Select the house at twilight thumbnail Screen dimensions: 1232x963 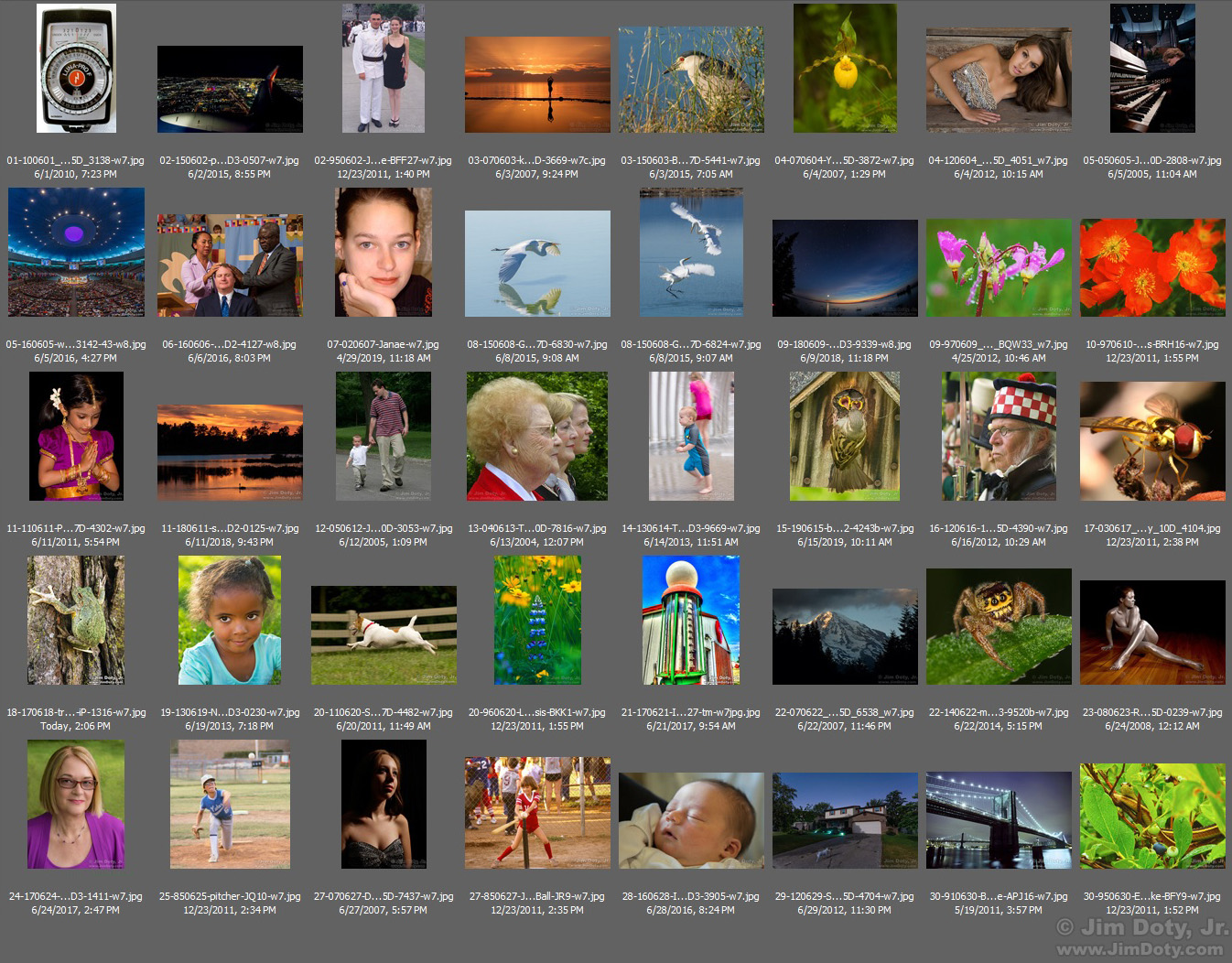click(x=845, y=820)
